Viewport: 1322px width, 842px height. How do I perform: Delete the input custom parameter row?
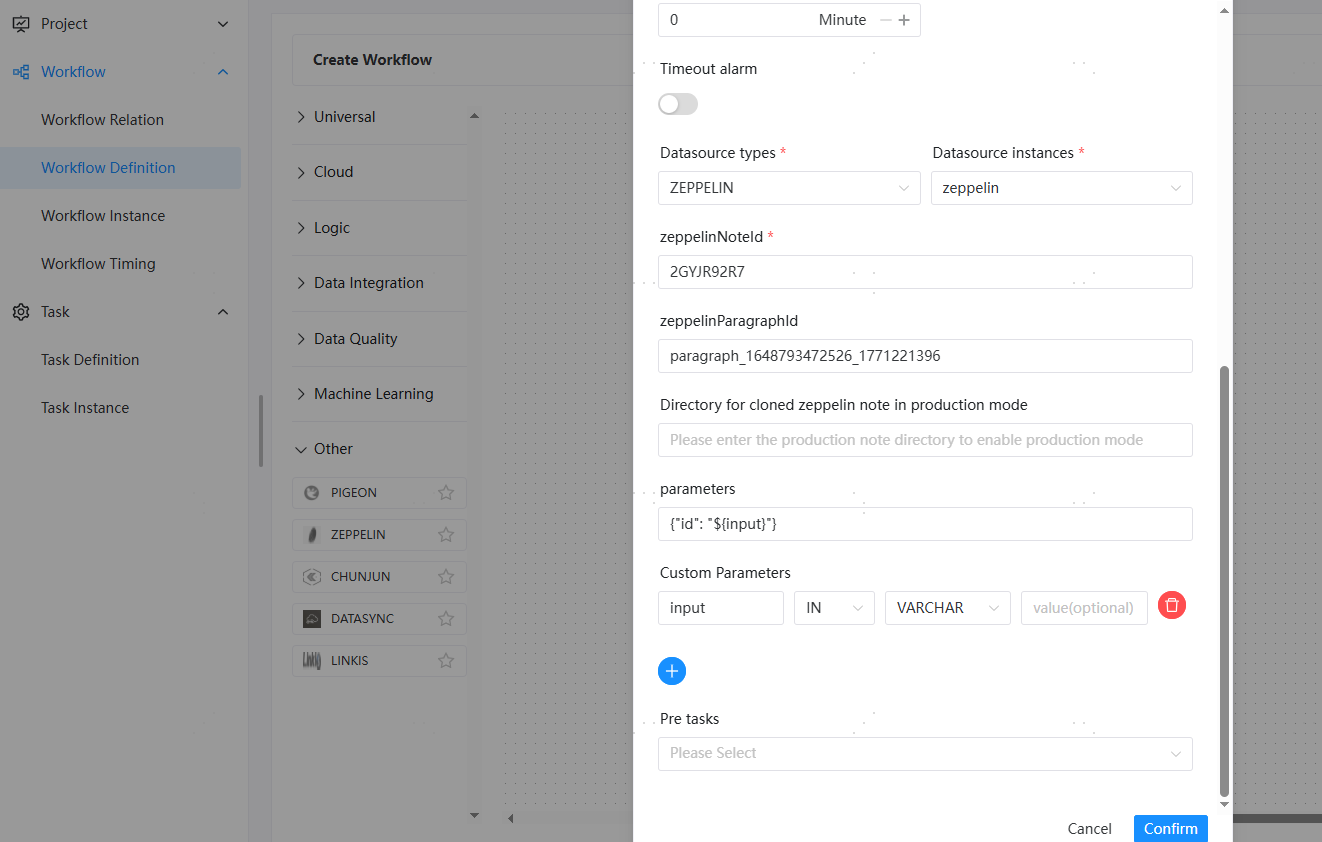[x=1172, y=605]
